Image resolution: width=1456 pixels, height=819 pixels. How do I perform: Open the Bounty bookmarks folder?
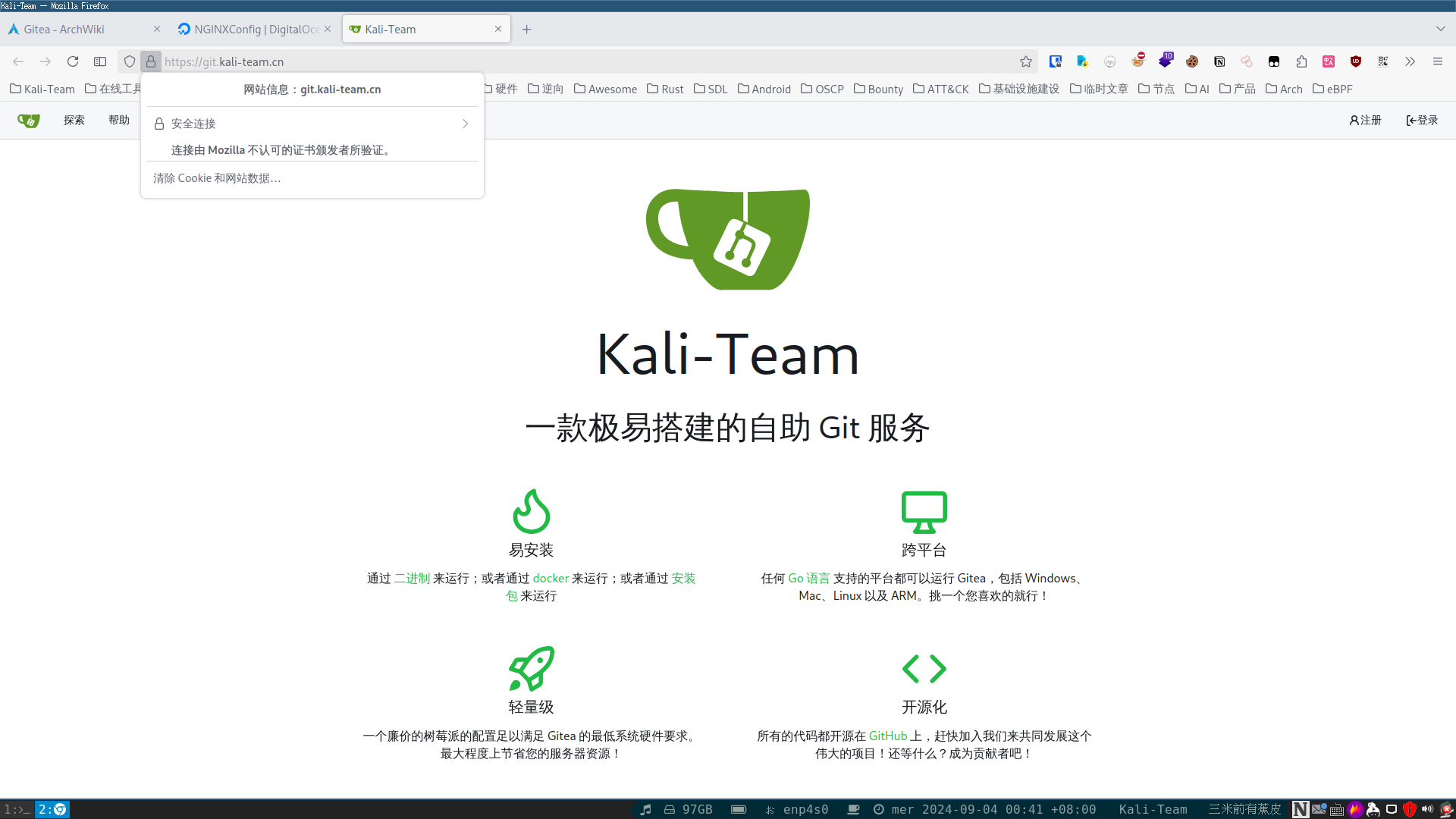(x=878, y=89)
